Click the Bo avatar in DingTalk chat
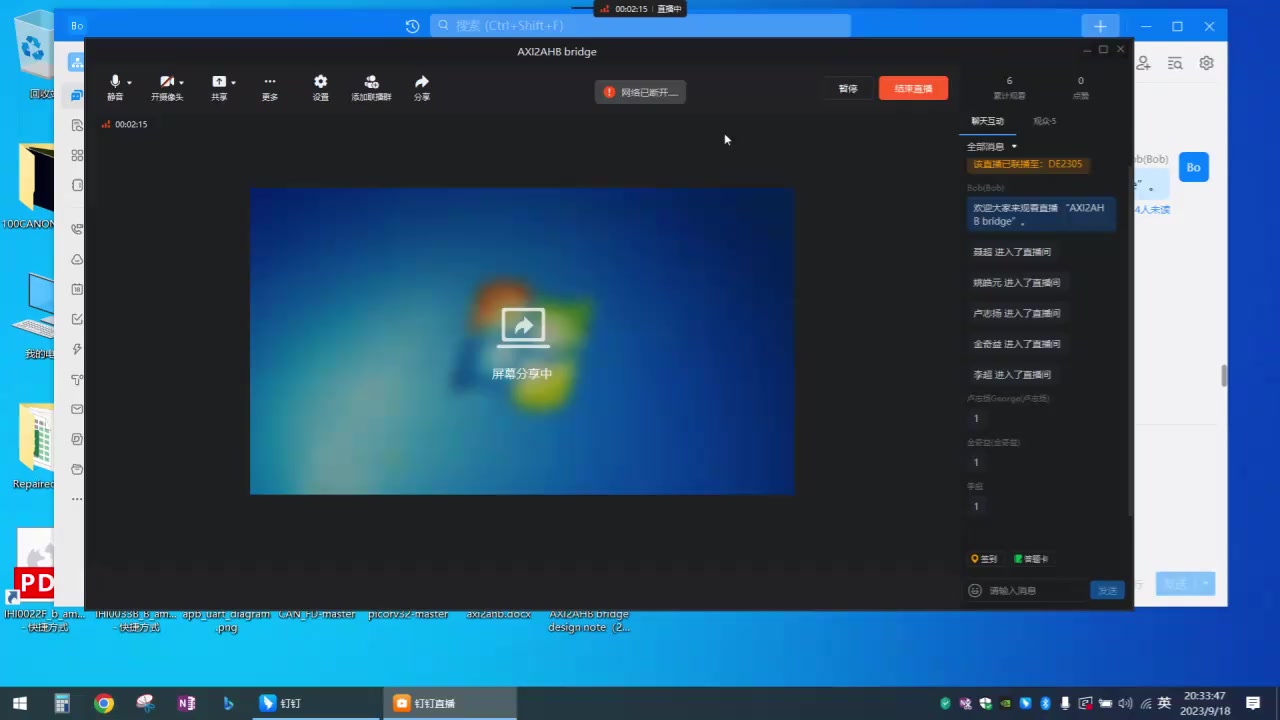The image size is (1280, 720). [x=1193, y=167]
